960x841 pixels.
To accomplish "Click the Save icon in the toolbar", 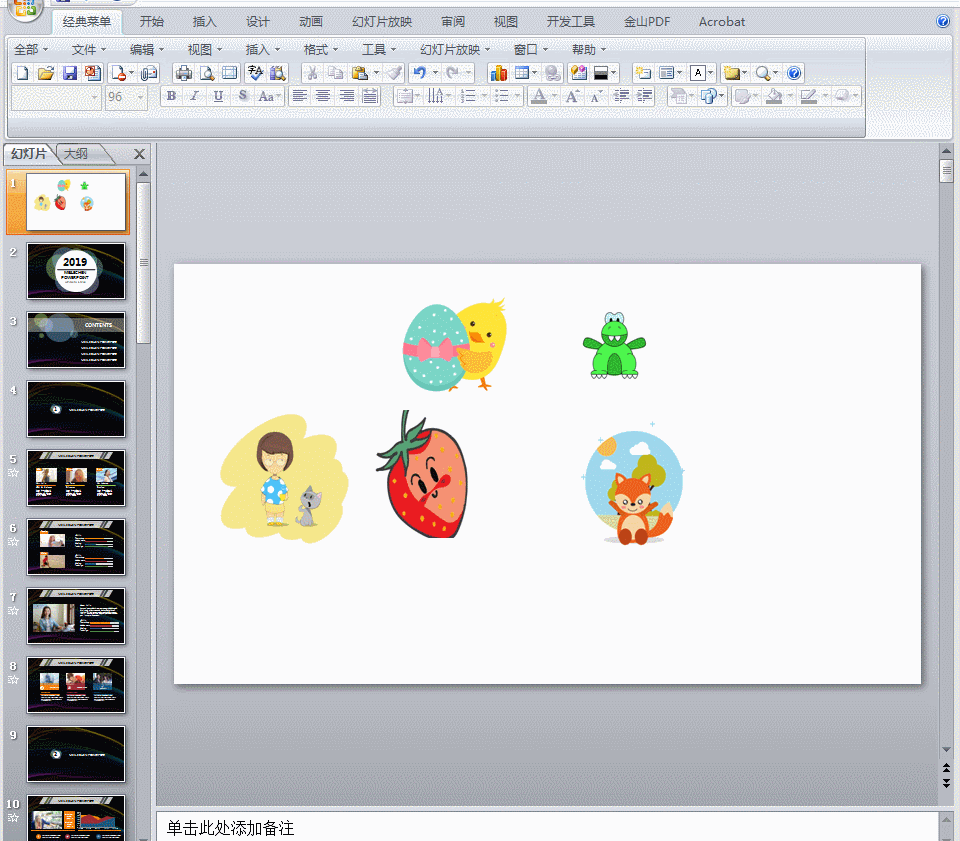I will pos(70,72).
